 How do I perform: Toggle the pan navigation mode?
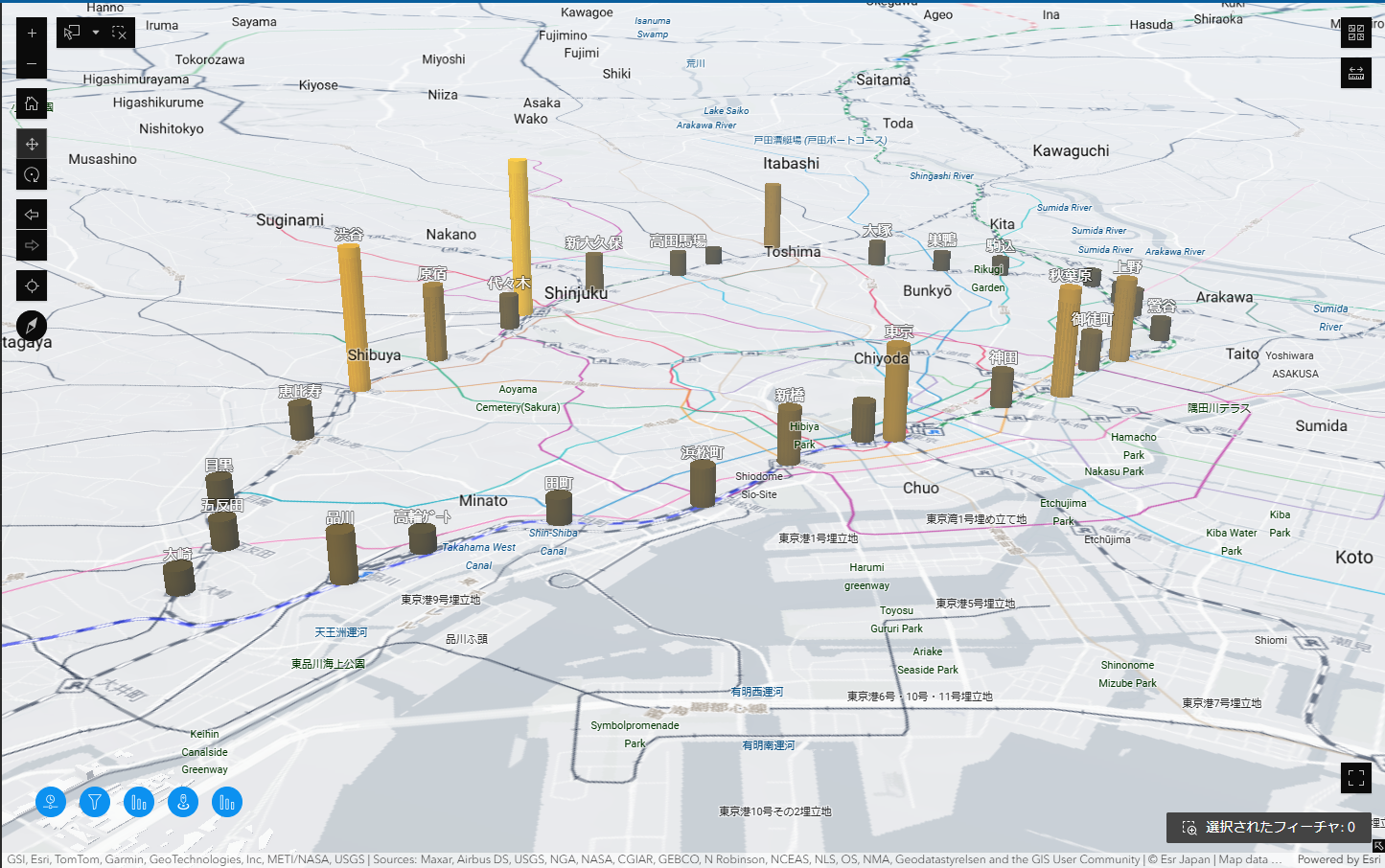[32, 144]
